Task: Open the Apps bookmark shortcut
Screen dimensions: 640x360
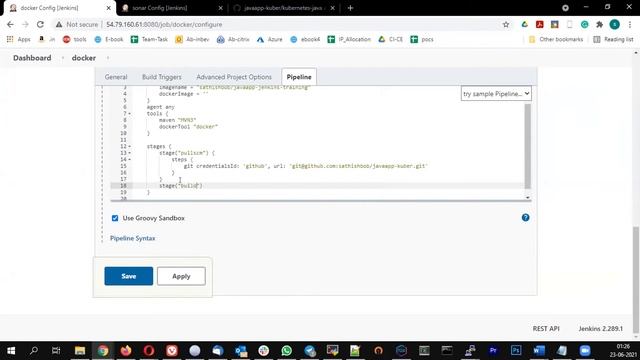Action: [19, 39]
